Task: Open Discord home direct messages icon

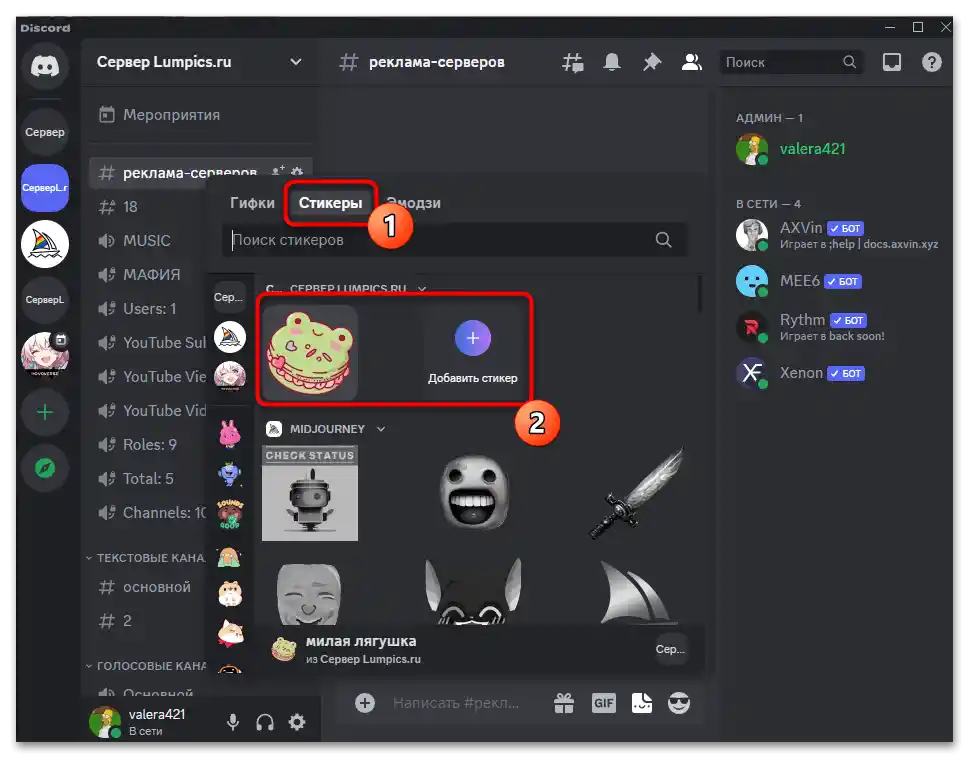Action: click(x=44, y=65)
